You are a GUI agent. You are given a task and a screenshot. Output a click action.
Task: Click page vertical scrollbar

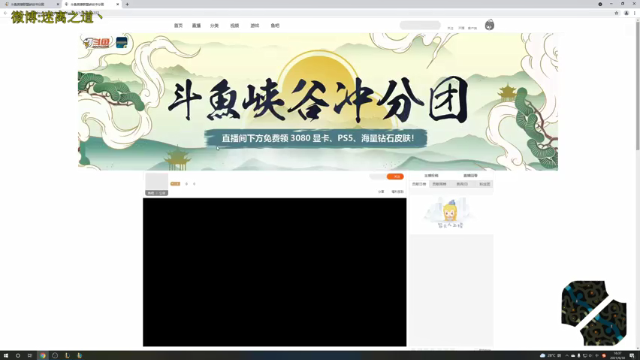[x=637, y=86]
